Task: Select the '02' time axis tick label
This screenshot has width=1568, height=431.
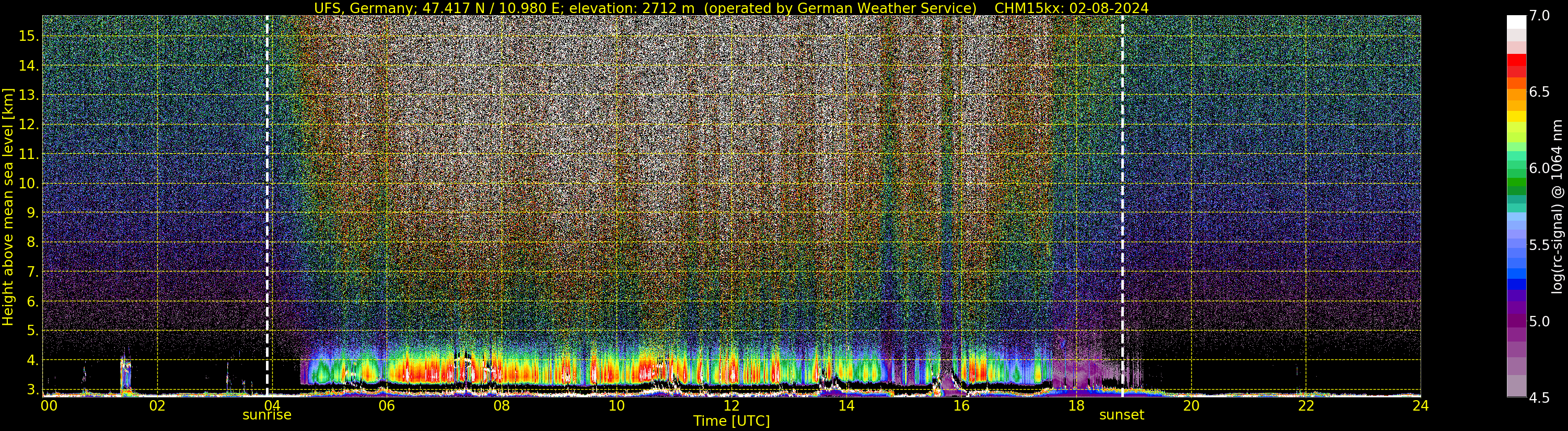Action: 158,406
